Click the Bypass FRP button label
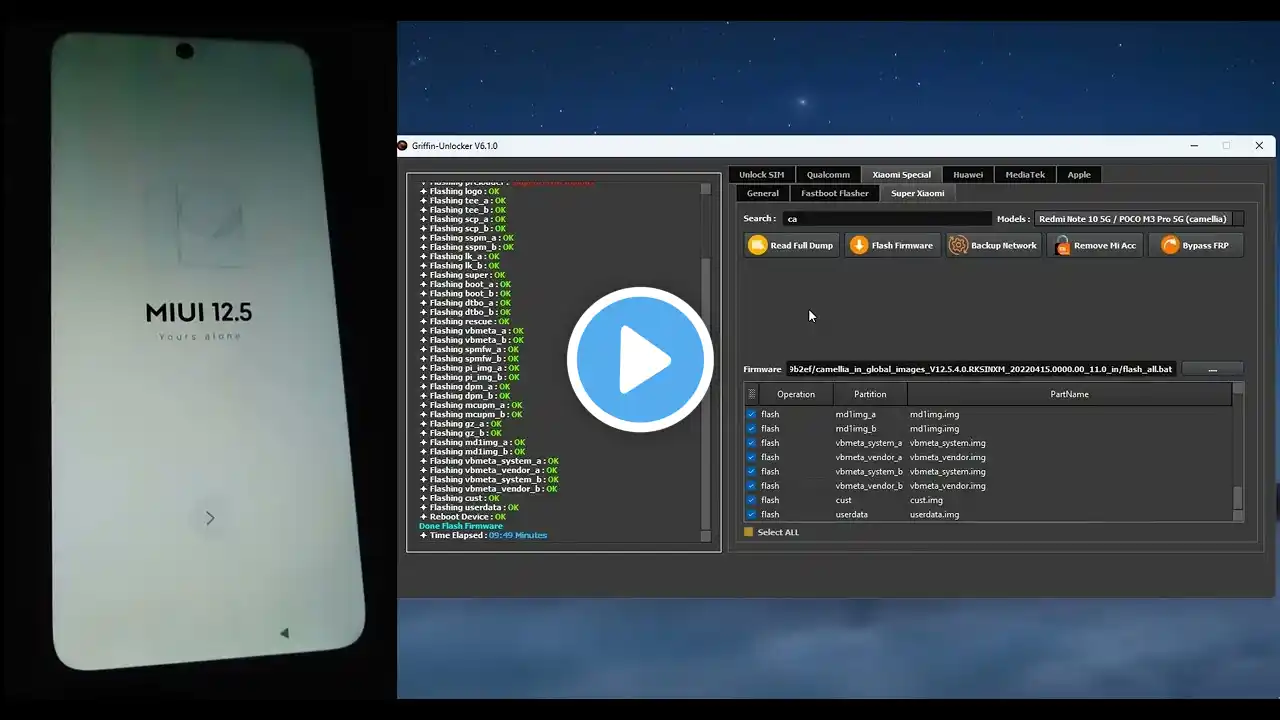 [x=1206, y=245]
